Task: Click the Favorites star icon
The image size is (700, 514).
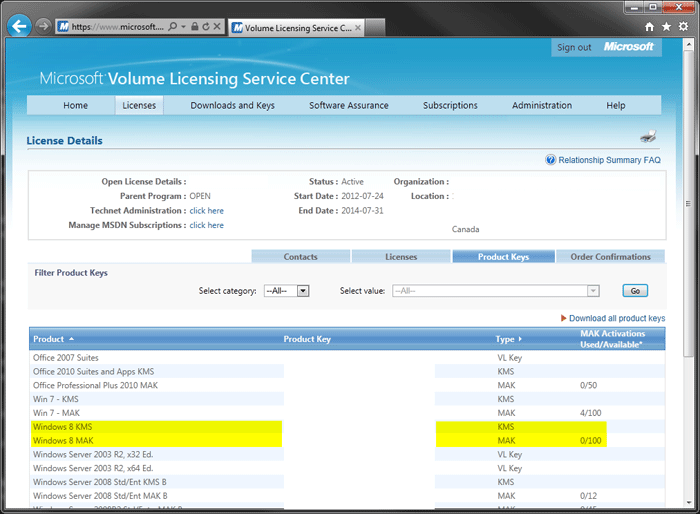Action: [667, 27]
